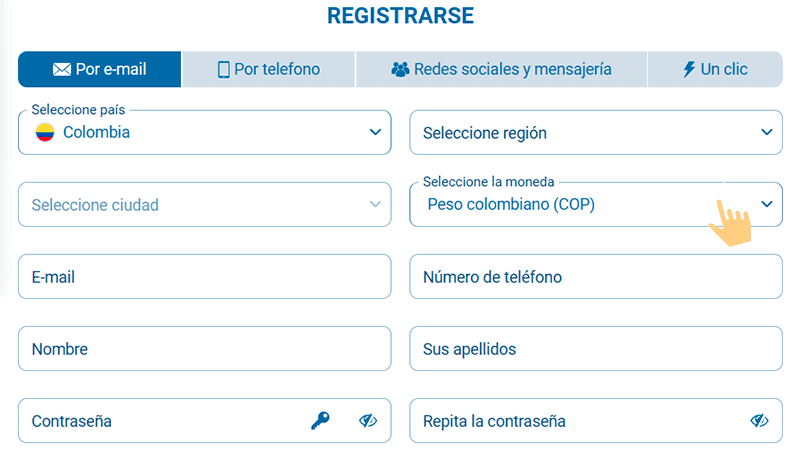
Task: Click into the Nombre field
Action: click(204, 349)
